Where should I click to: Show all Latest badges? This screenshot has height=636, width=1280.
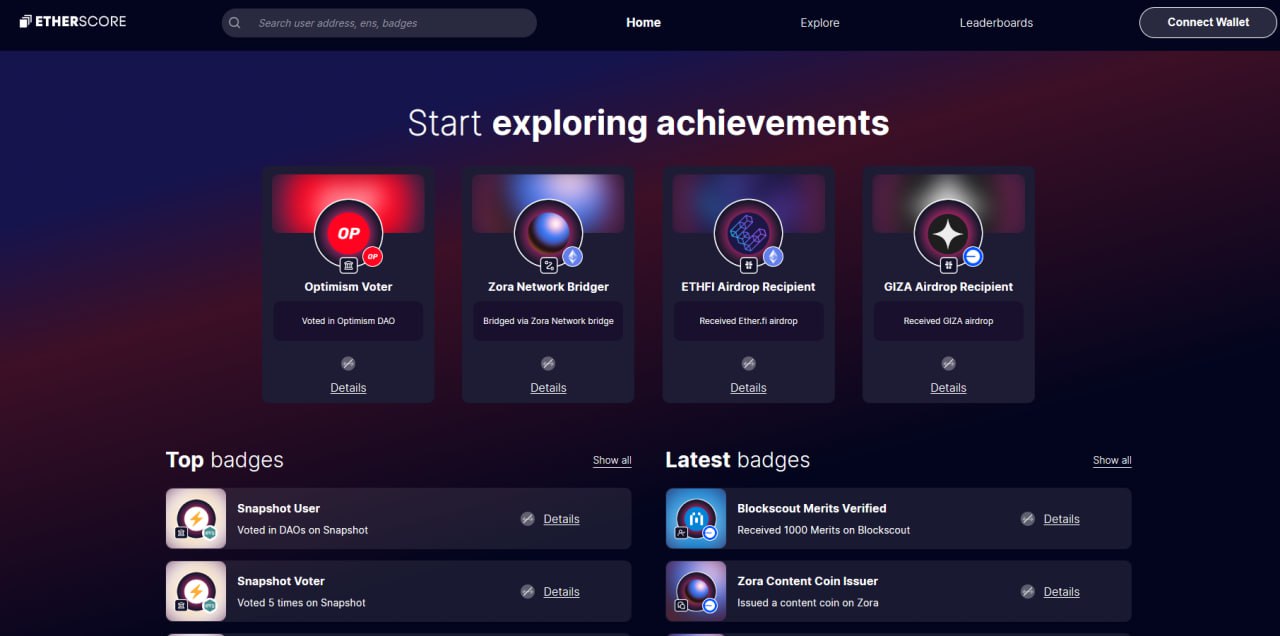1112,460
